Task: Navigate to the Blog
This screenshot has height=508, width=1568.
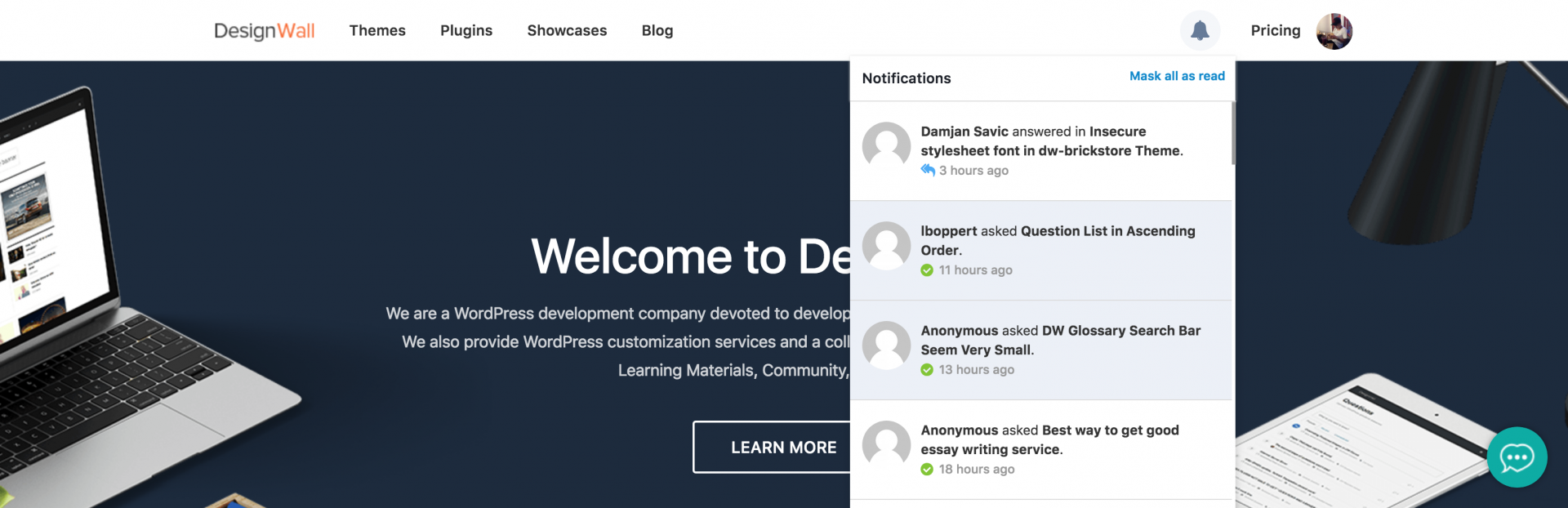Action: point(657,31)
